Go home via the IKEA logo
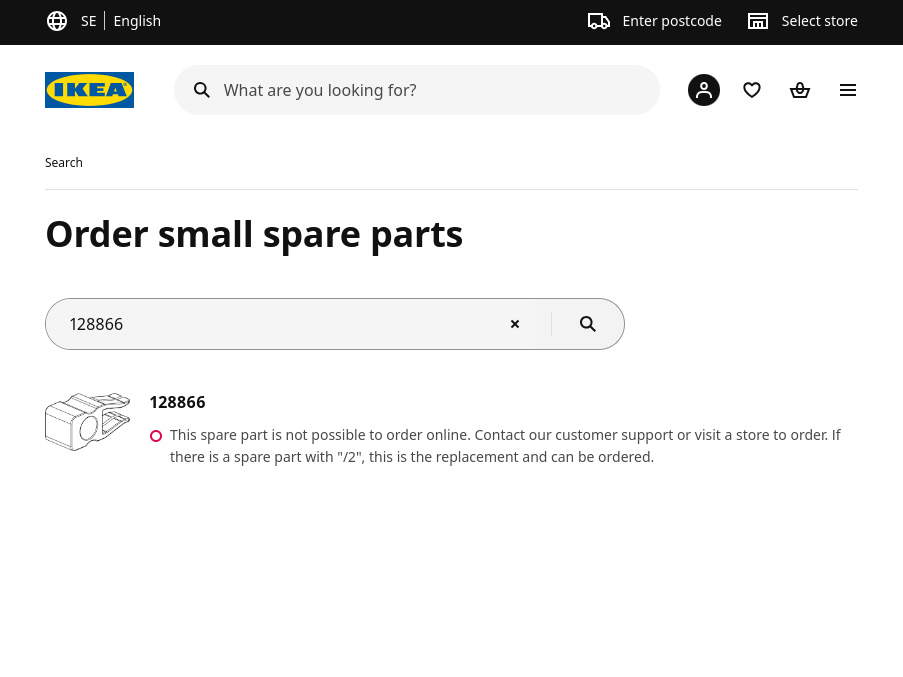This screenshot has height=677, width=903. [89, 90]
